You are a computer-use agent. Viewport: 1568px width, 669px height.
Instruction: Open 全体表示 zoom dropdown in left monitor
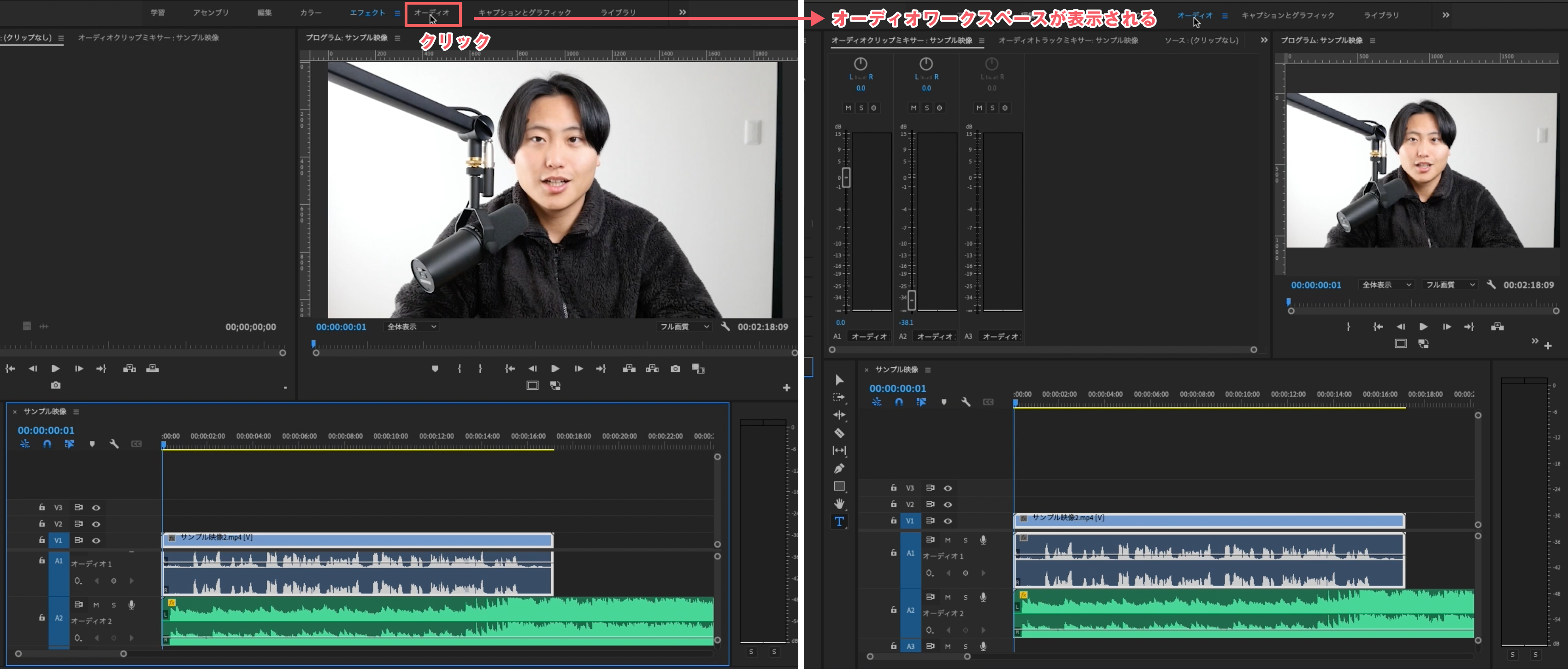[x=412, y=327]
